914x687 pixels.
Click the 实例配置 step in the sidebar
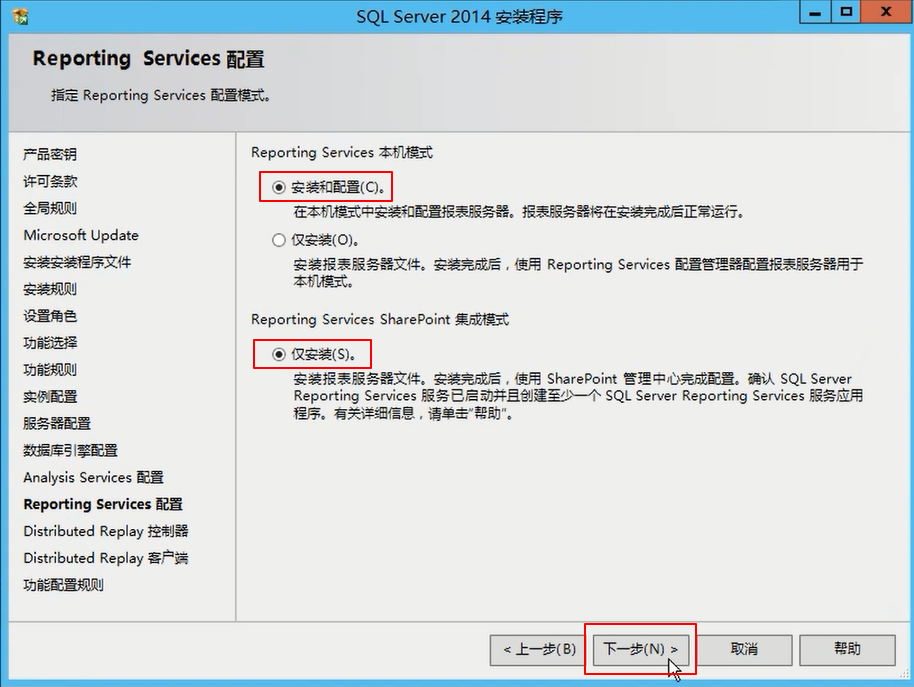tap(50, 397)
